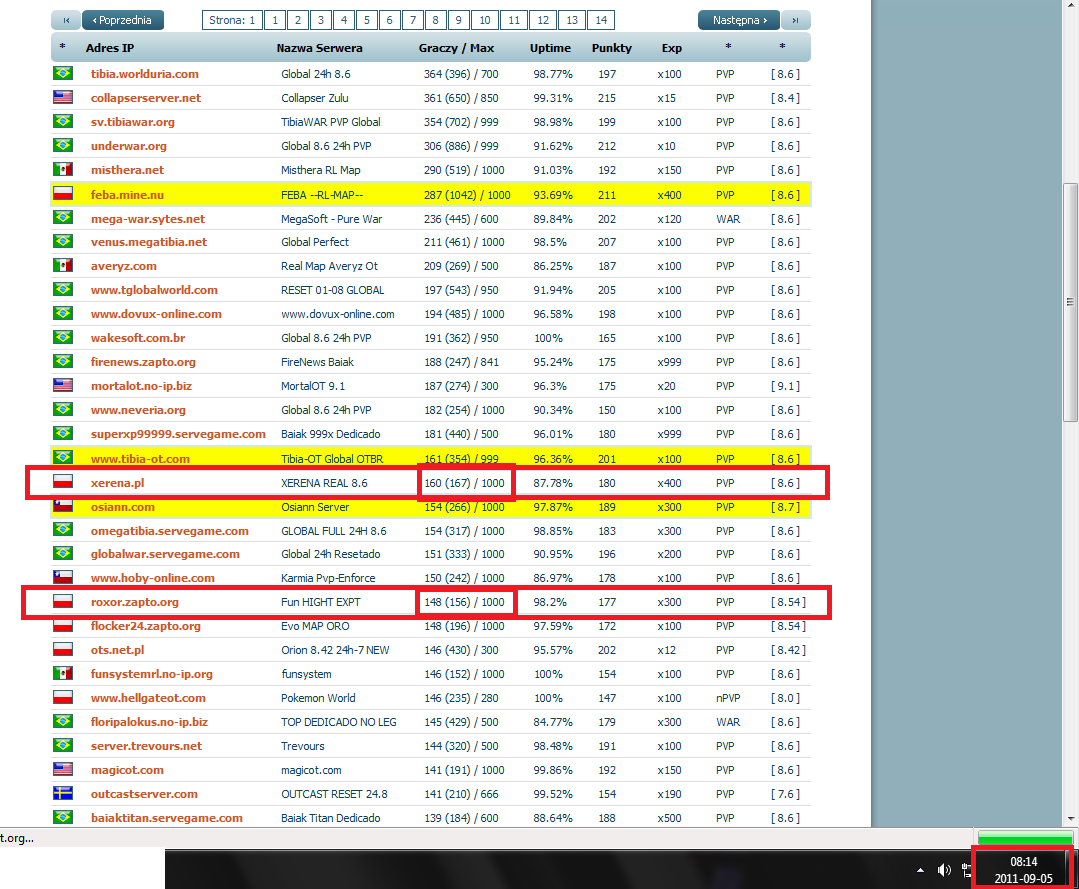This screenshot has height=889, width=1079.
Task: Sort by Exp column header
Action: 672,48
